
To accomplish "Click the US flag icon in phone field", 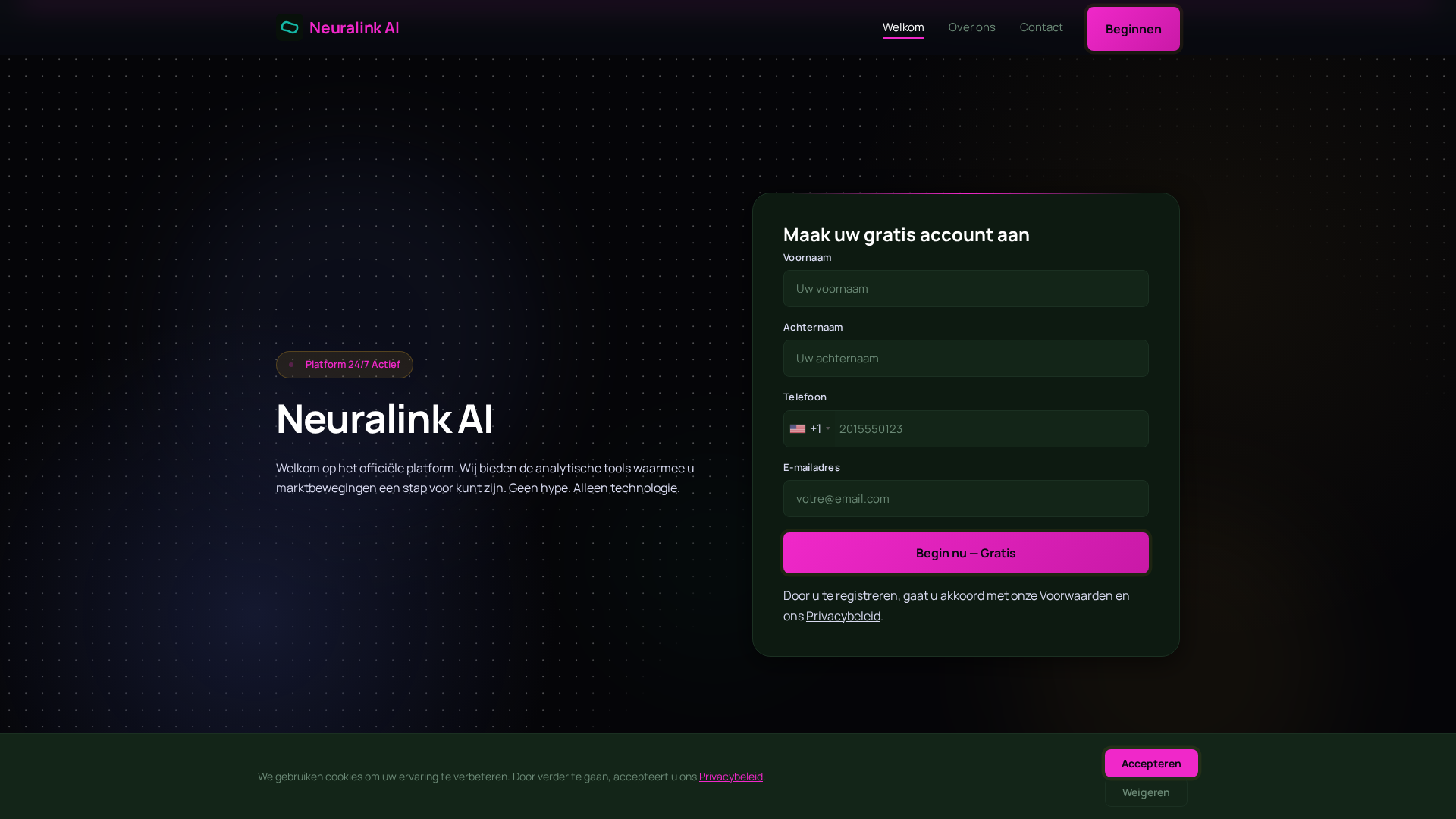I will tap(797, 429).
